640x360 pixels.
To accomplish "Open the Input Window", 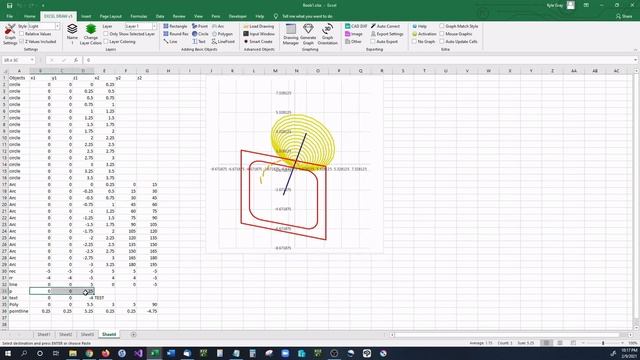I will (x=259, y=34).
